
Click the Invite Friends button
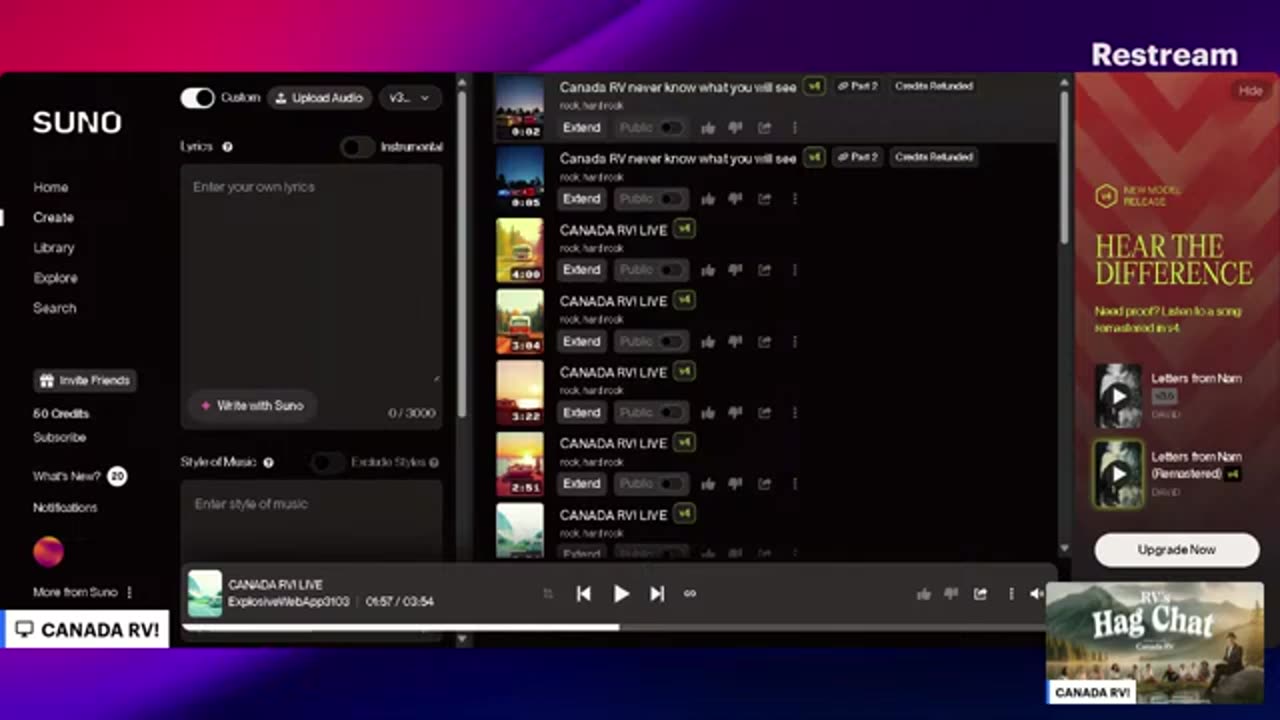85,380
